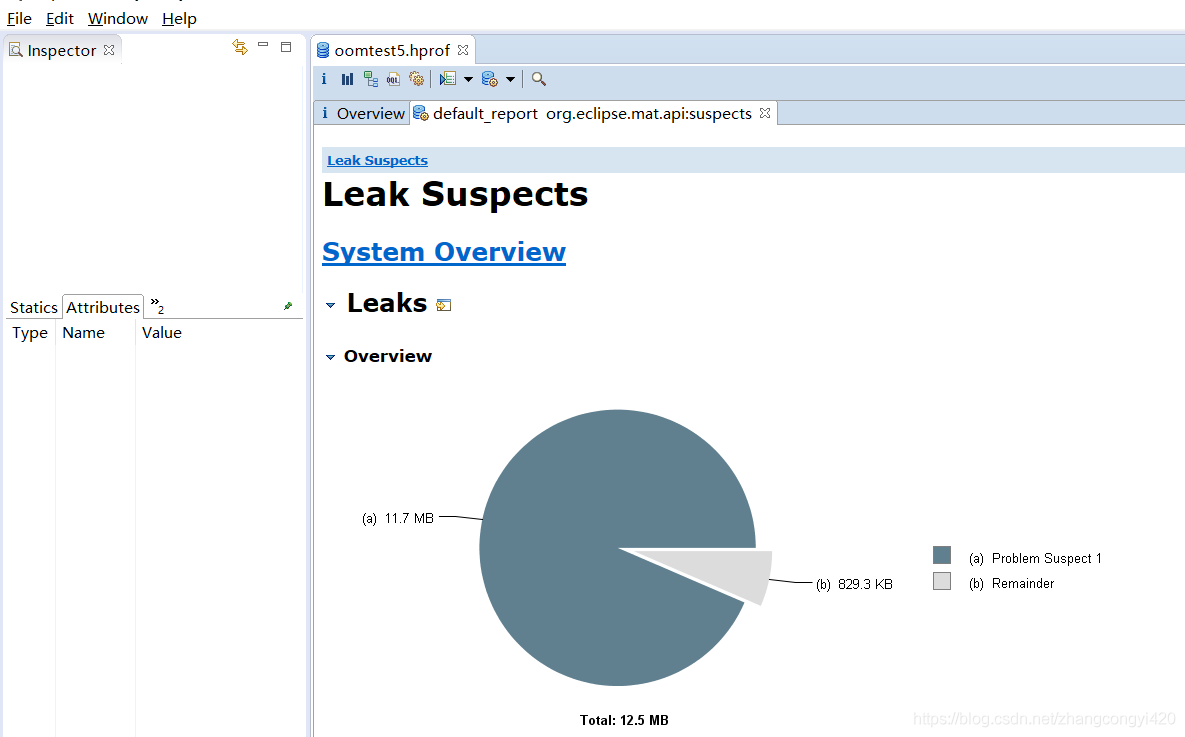Expand the query browser dropdown arrow
The width and height of the screenshot is (1185, 737).
[x=510, y=79]
